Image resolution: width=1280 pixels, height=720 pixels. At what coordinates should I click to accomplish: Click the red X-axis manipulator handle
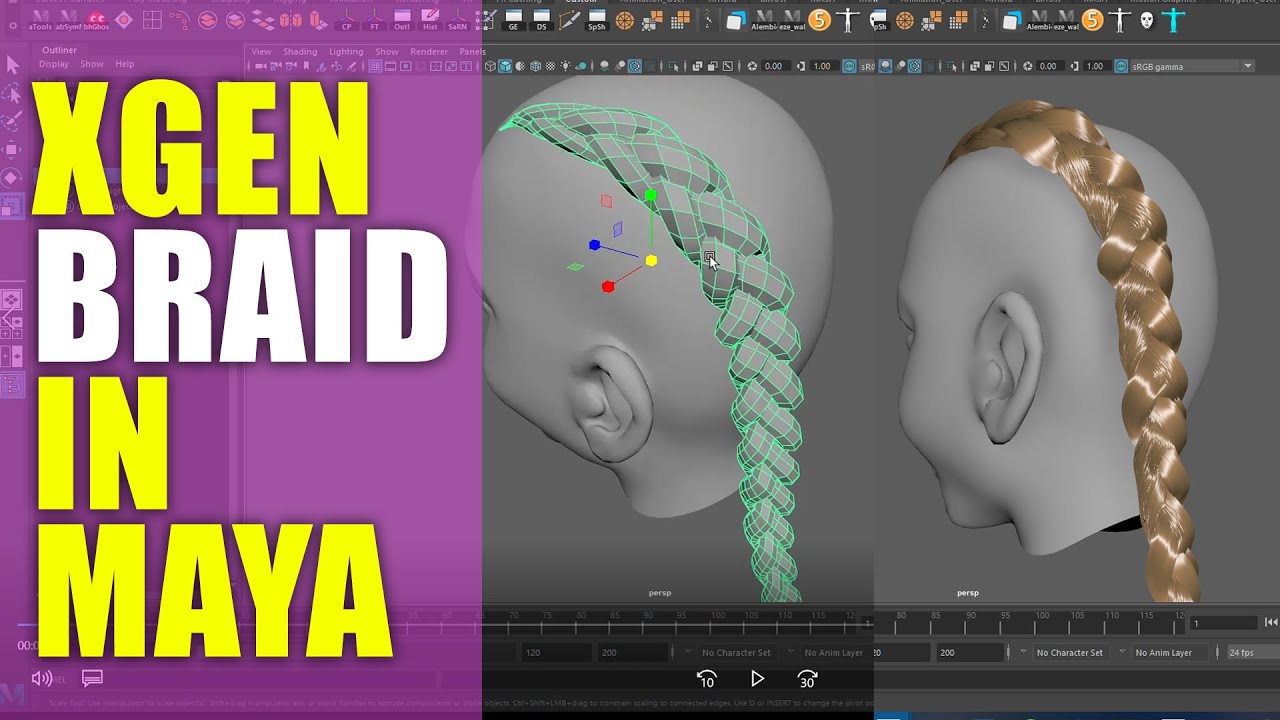tap(608, 287)
